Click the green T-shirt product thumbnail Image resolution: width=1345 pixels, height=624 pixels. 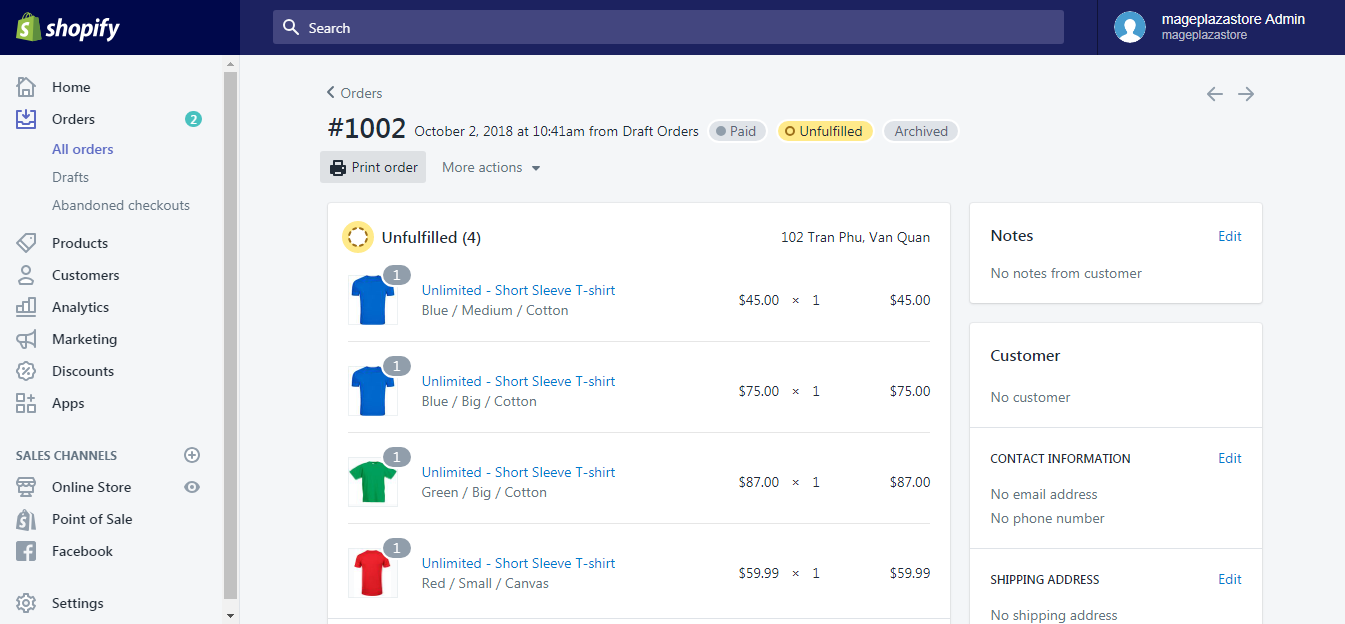[373, 482]
